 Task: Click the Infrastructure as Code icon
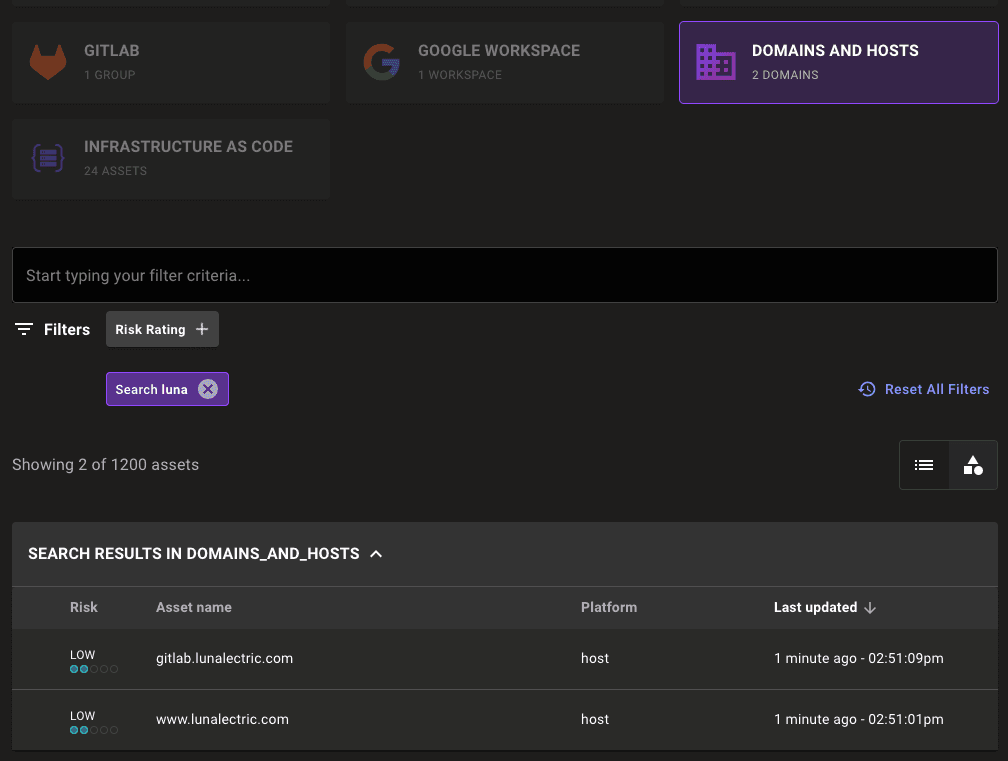pos(47,158)
